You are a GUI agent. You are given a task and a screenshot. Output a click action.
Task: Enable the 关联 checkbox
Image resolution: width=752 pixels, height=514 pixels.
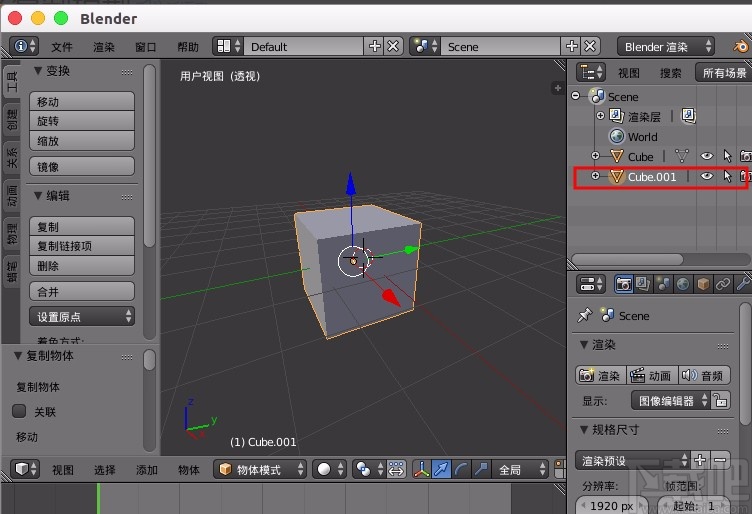pos(19,411)
